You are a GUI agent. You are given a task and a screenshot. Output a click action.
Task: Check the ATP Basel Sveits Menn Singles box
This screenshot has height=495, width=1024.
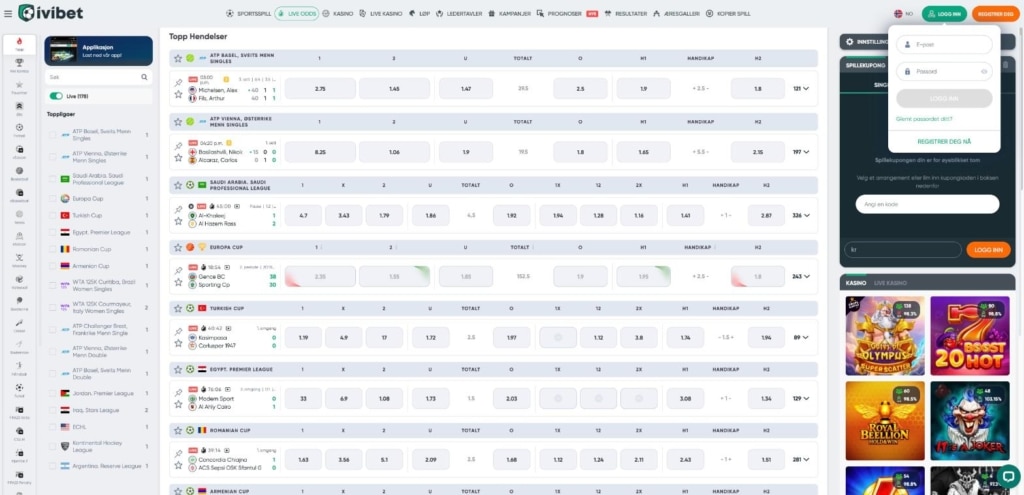(x=52, y=135)
